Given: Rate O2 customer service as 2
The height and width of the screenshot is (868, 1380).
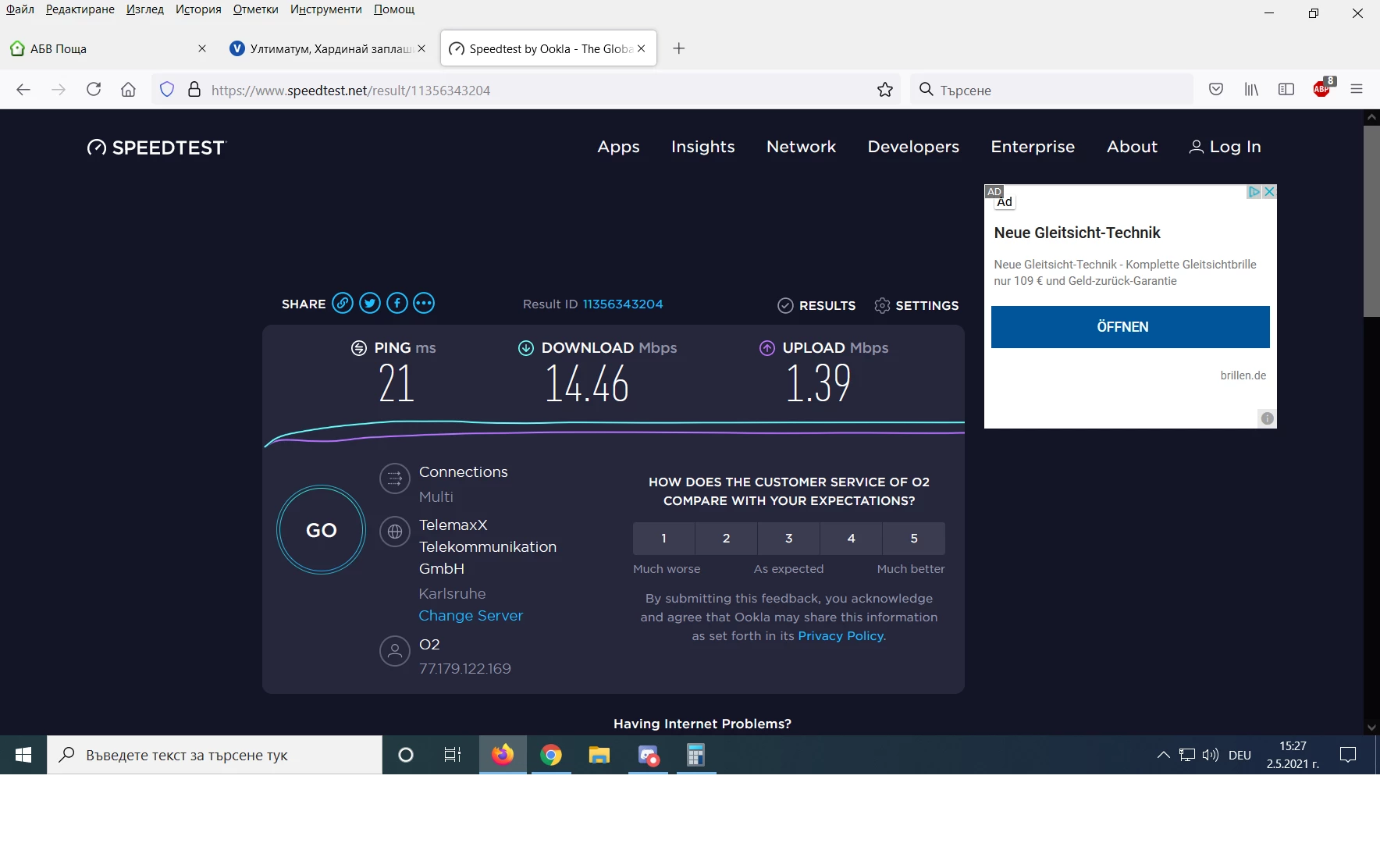Looking at the screenshot, I should click(727, 538).
